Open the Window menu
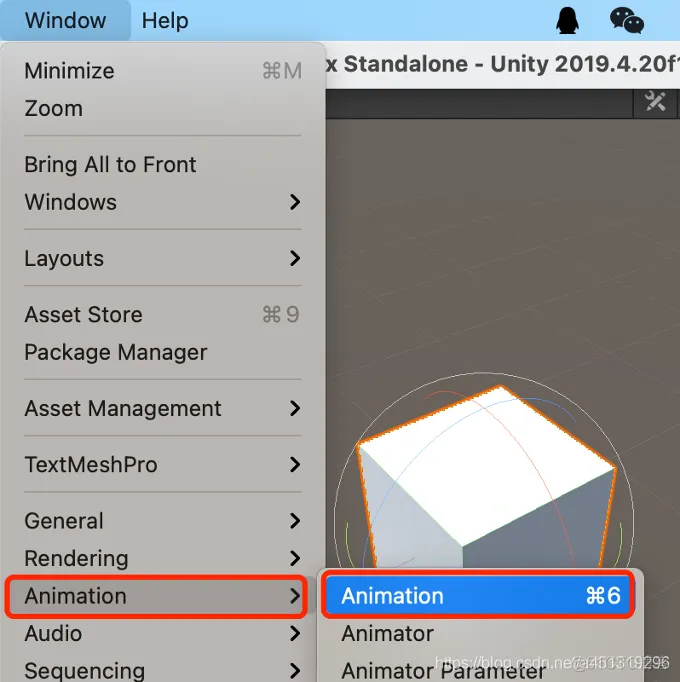Screen dimensions: 680x682 coord(65,20)
